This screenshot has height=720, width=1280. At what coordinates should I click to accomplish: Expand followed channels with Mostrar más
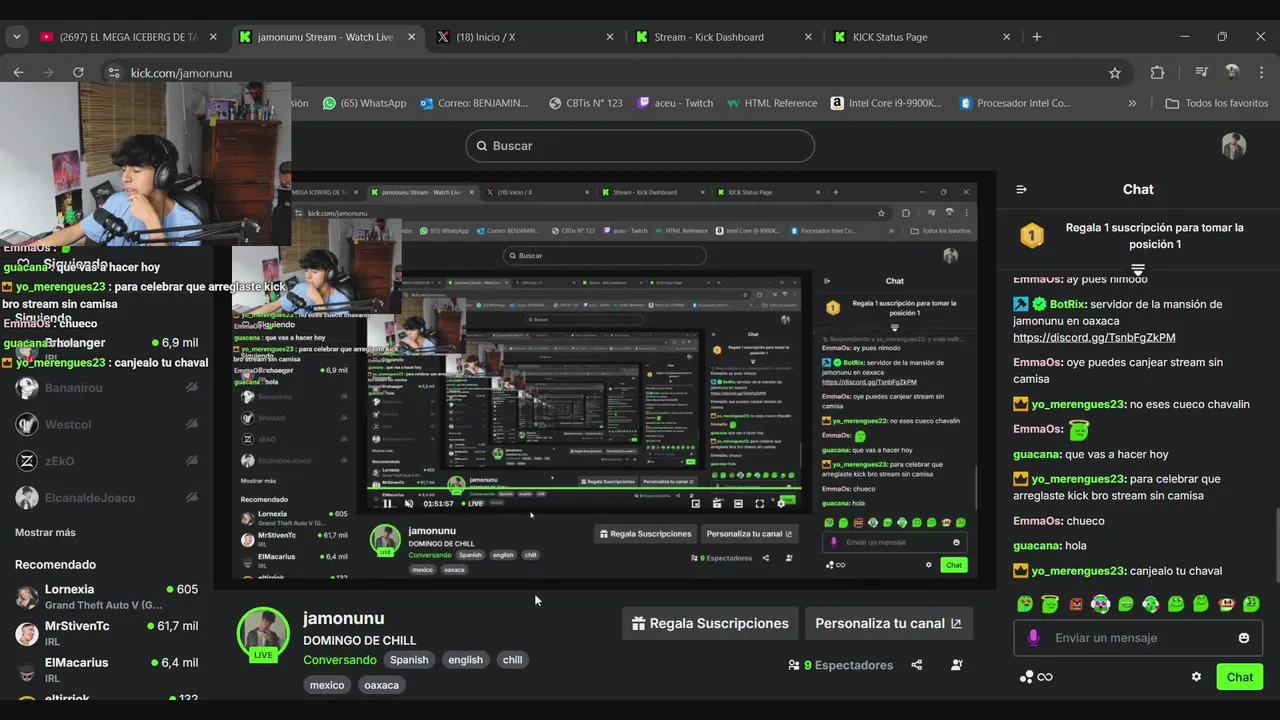coord(45,533)
